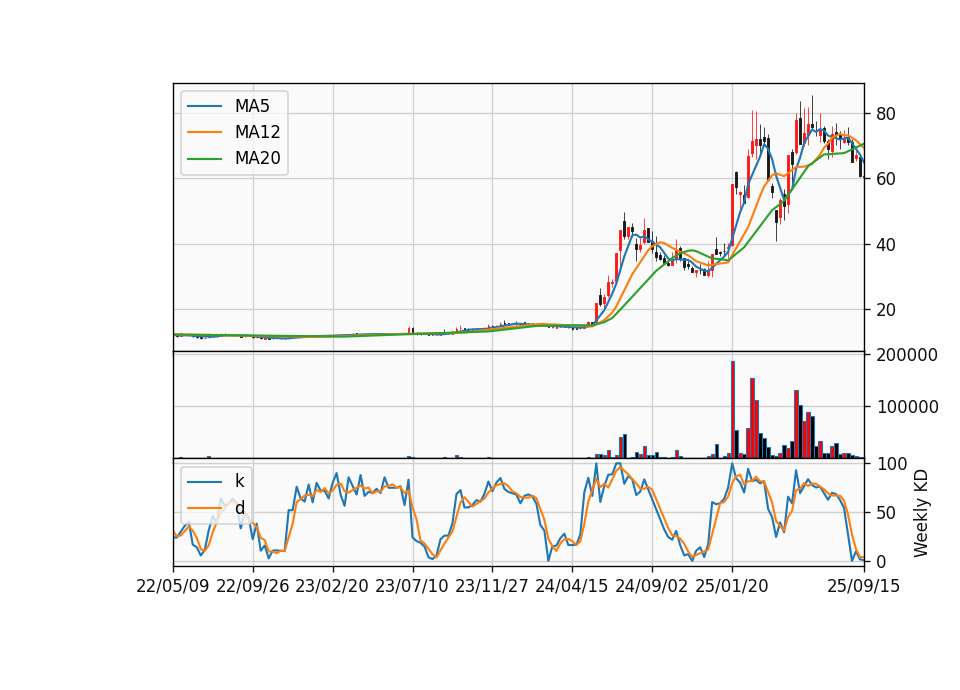Click the orange MA12 legend line sample
The height and width of the screenshot is (690, 960).
[204, 132]
